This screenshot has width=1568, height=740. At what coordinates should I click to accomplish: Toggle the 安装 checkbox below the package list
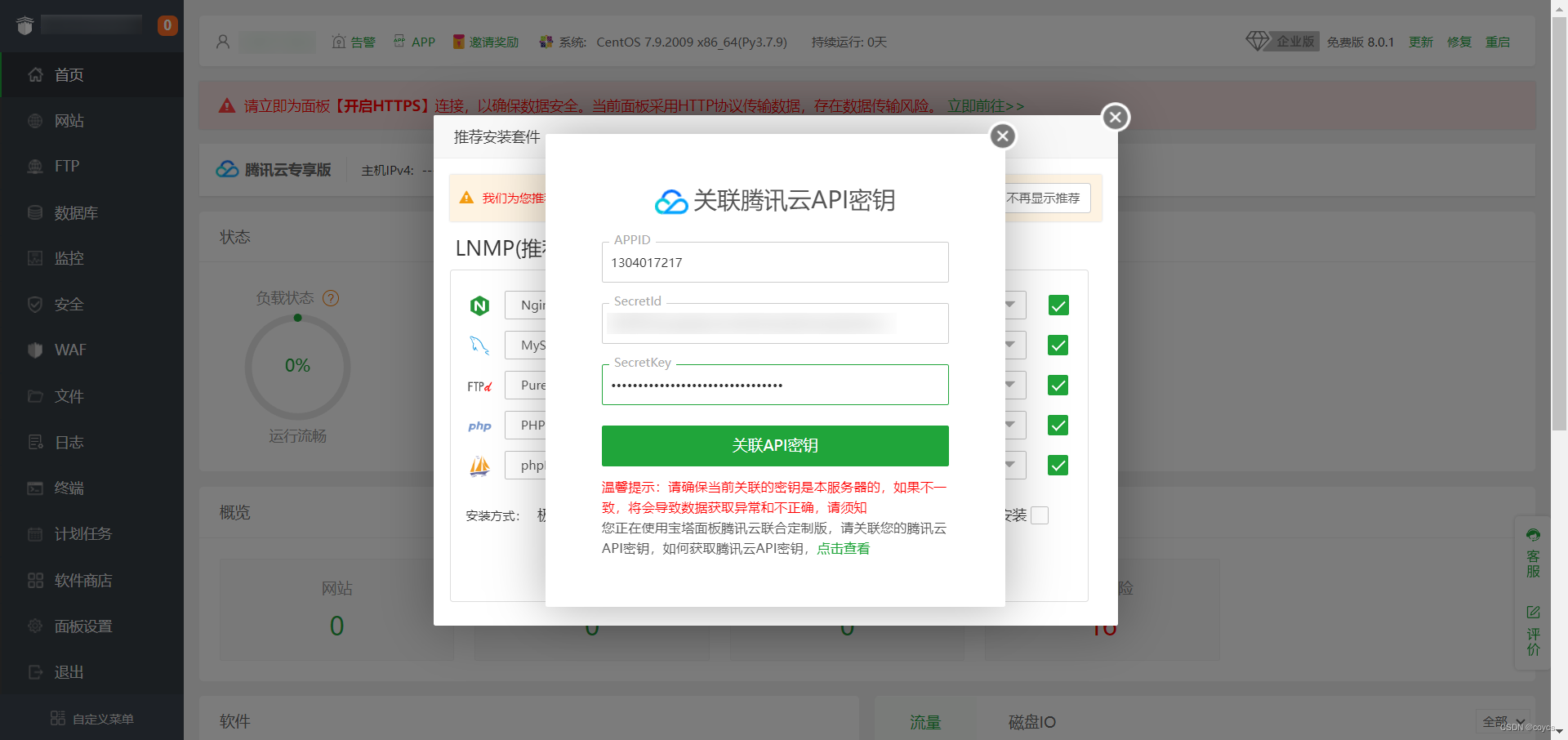(x=1040, y=515)
